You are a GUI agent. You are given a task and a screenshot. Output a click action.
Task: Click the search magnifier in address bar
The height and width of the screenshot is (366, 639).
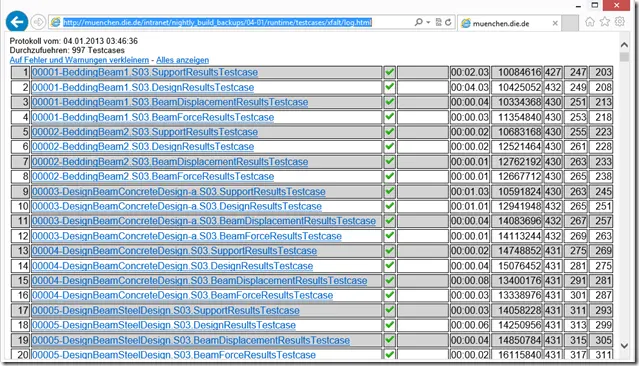[419, 22]
